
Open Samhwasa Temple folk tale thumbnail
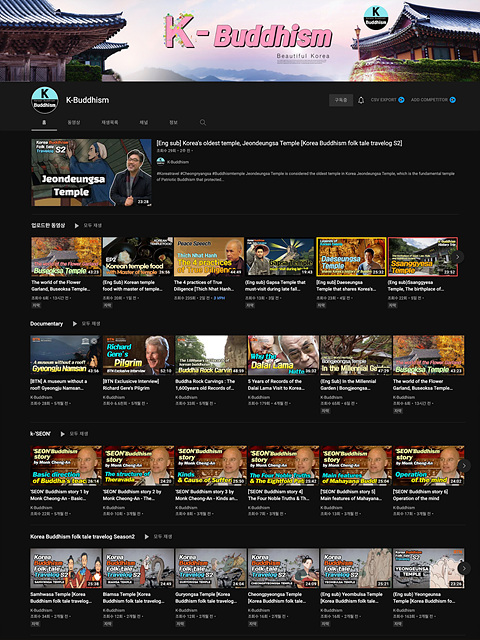pos(65,568)
